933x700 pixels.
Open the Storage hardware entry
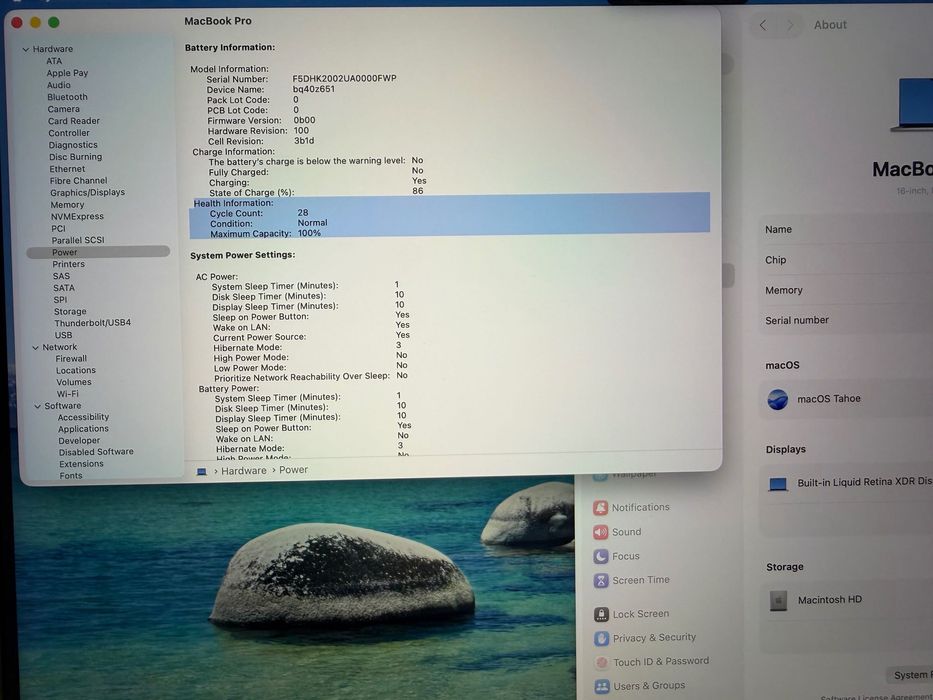click(x=70, y=311)
